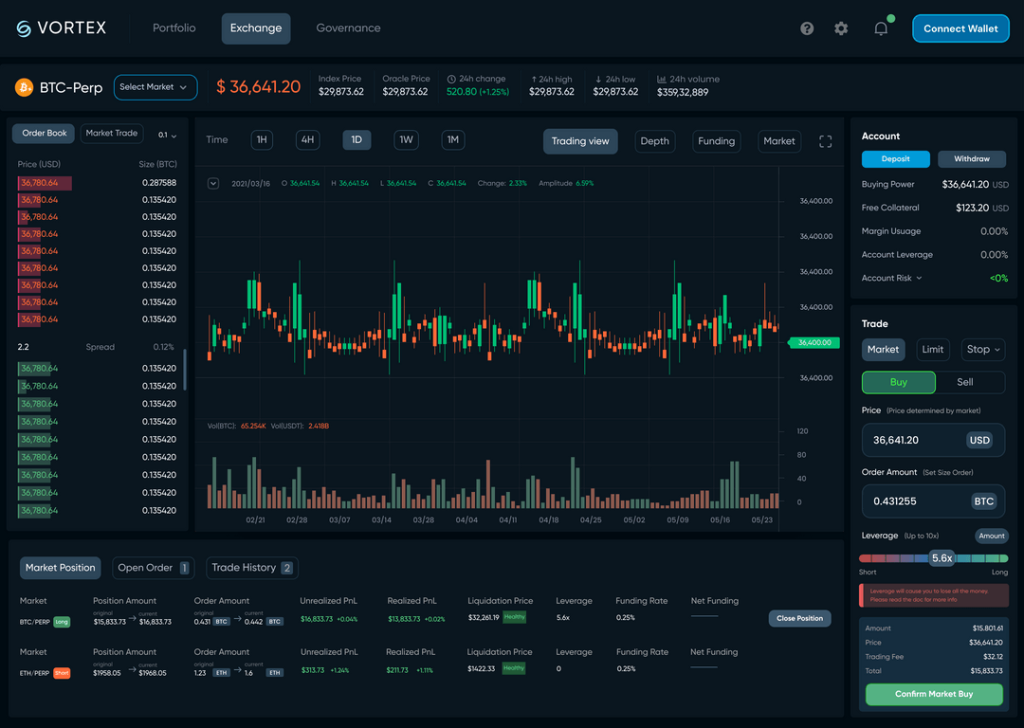Switch to Portfolio page
Viewport: 1024px width, 728px height.
174,28
